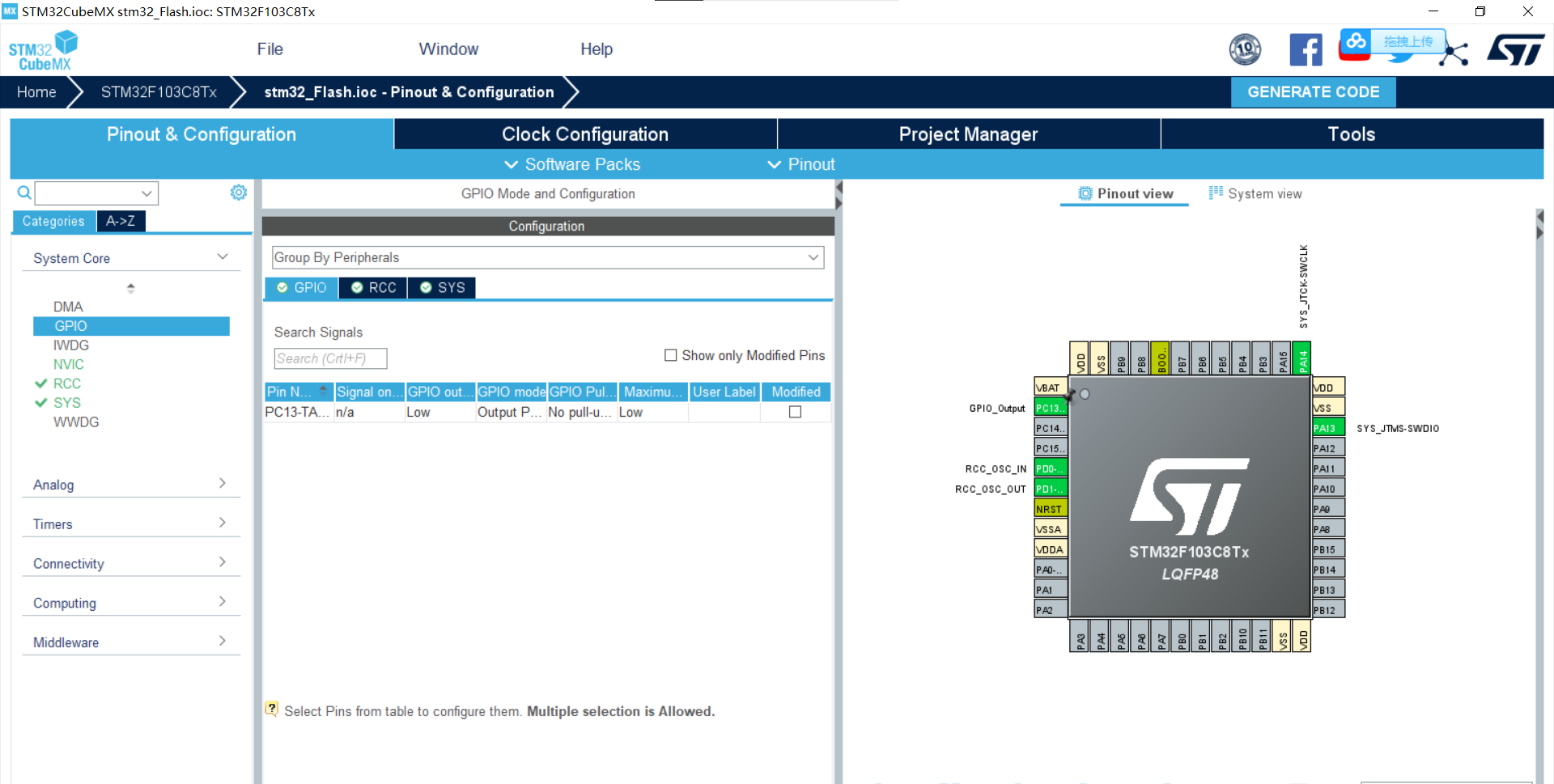
Task: Click the GENERATE CODE button
Action: coord(1313,92)
